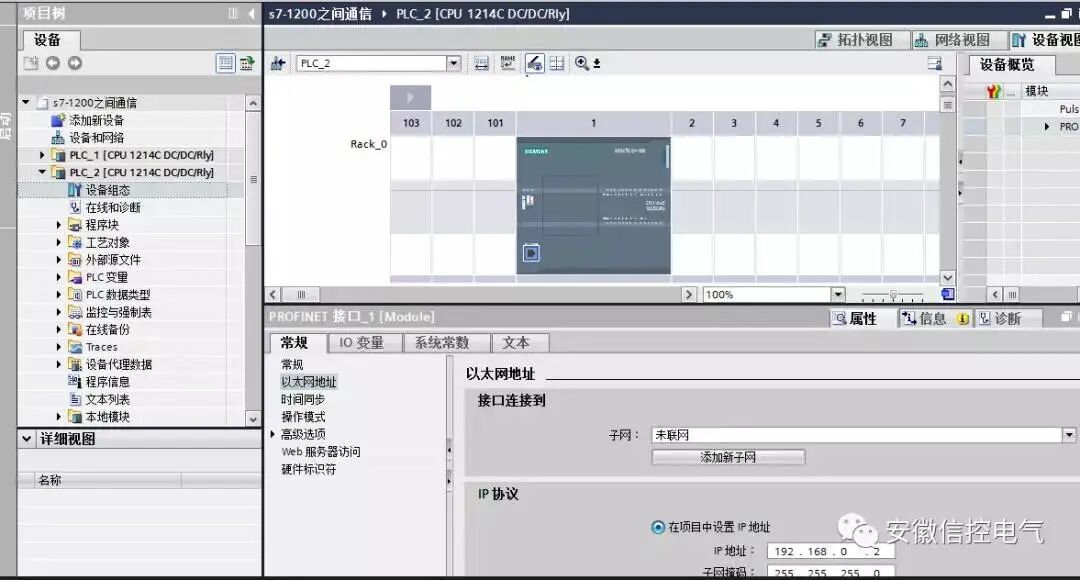Click the IP 地址 input field
Viewport: 1080px width, 580px height.
[830, 551]
